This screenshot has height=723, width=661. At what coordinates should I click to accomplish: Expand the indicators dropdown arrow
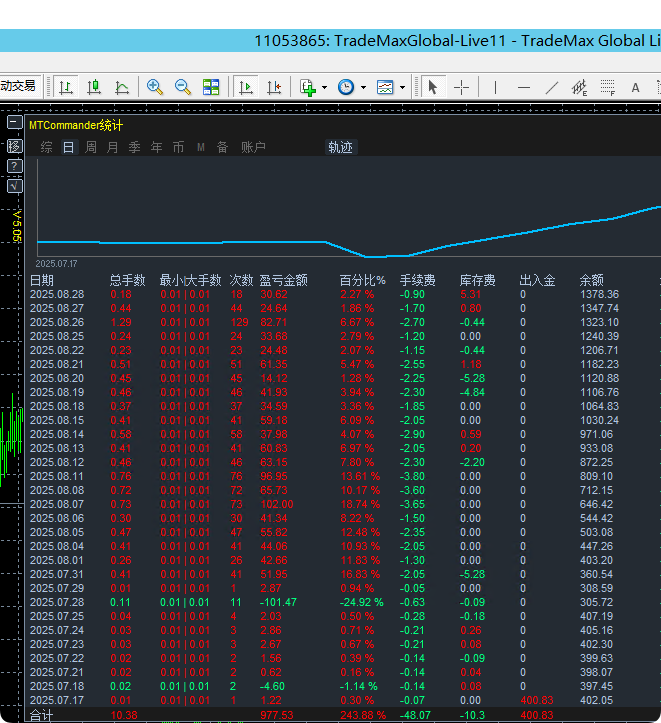[x=325, y=87]
